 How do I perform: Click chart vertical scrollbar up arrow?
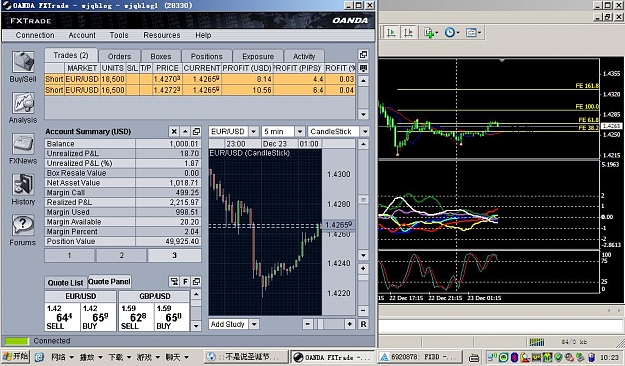pyautogui.click(x=363, y=144)
